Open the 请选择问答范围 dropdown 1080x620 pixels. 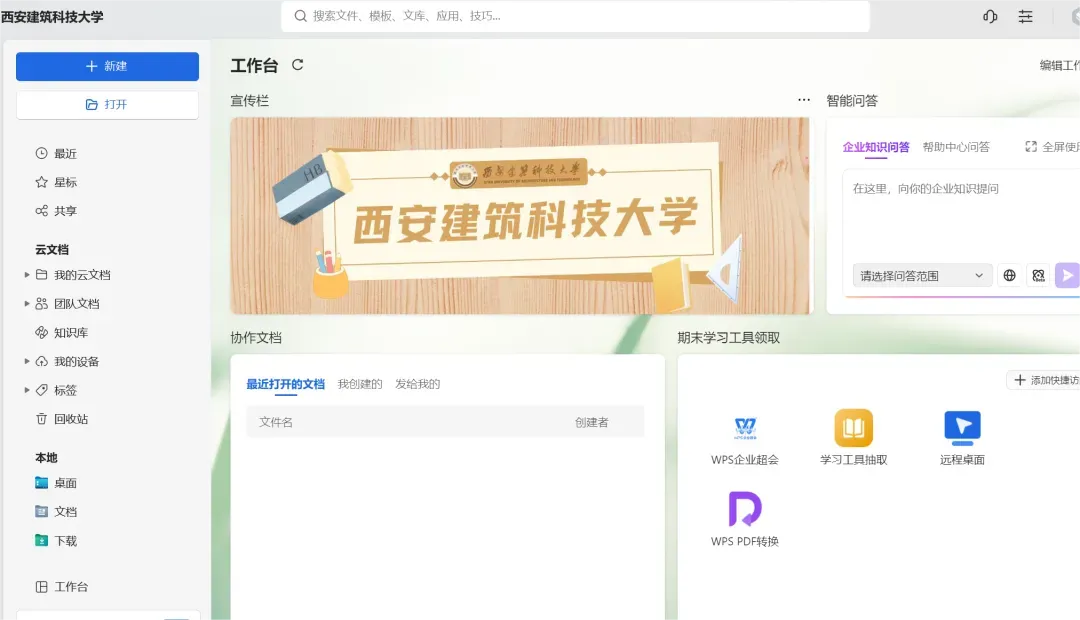coord(922,276)
